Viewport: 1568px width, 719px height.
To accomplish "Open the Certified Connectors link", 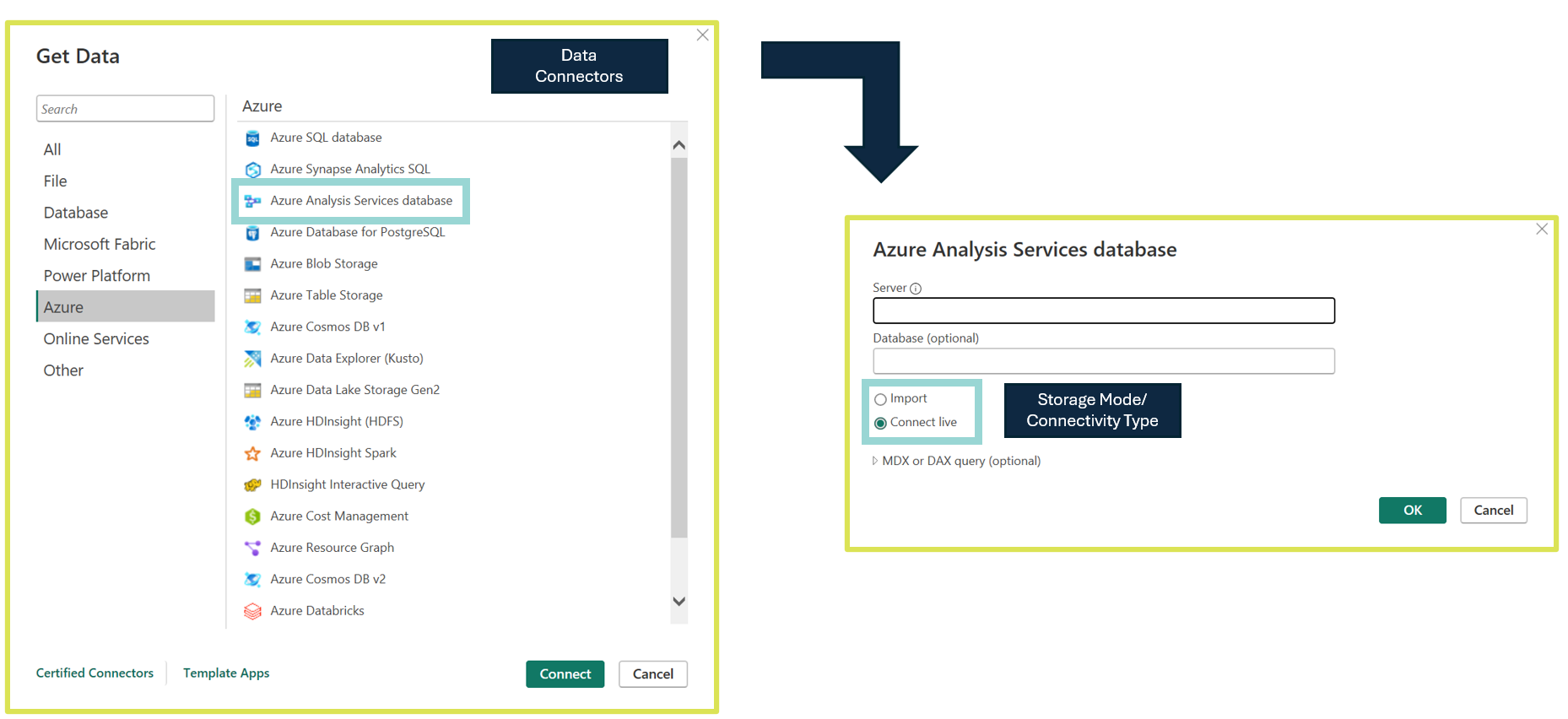I will click(x=95, y=673).
